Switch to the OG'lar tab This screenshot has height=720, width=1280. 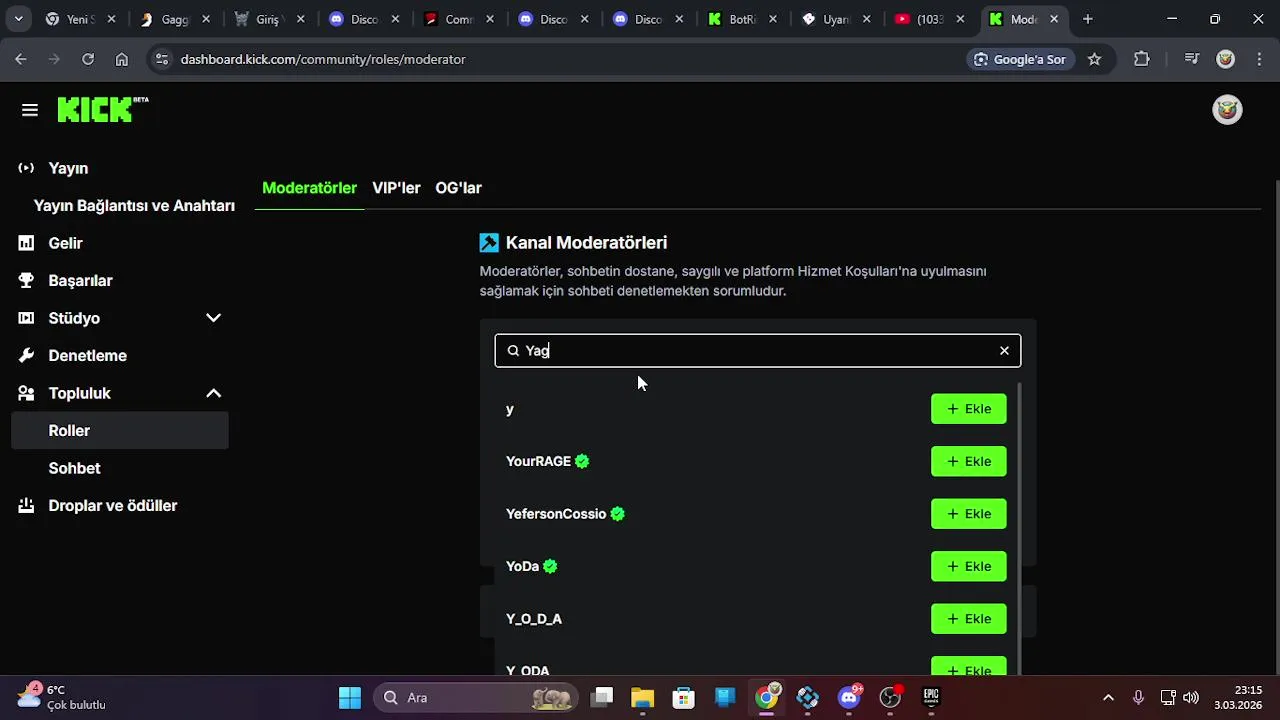458,188
